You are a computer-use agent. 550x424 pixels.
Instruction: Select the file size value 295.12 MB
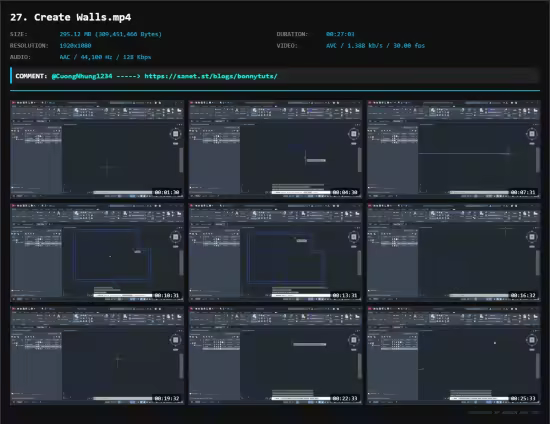coord(110,34)
